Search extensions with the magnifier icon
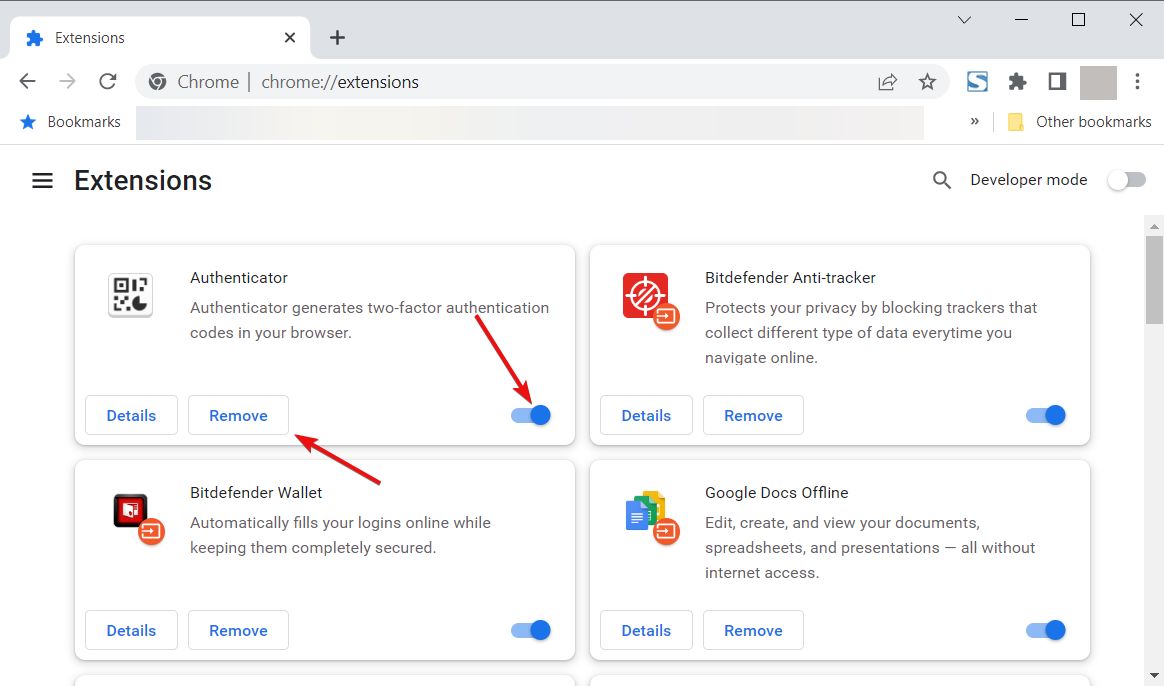Image resolution: width=1164 pixels, height=686 pixels. coord(941,180)
